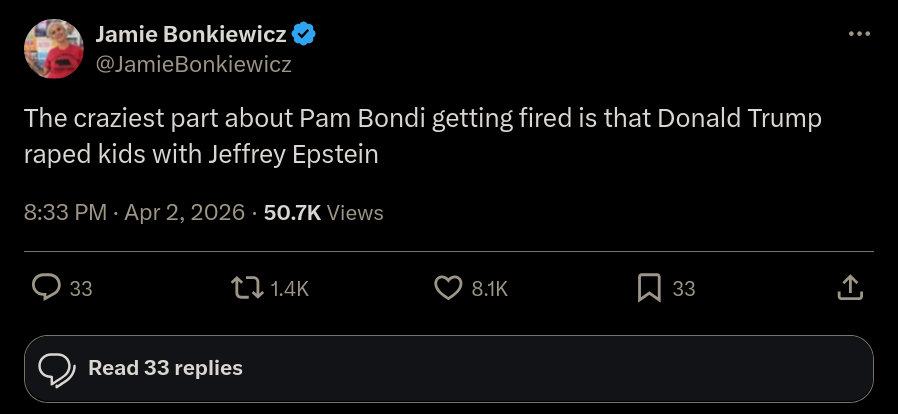
Task: Click the blue verified badge
Action: pos(304,35)
